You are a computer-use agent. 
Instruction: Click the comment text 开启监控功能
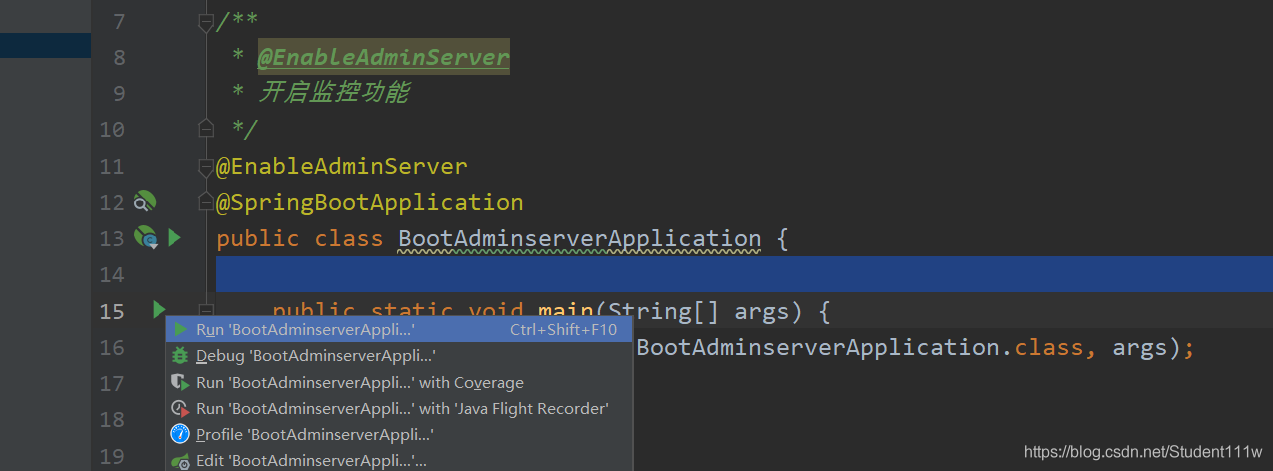coord(333,93)
